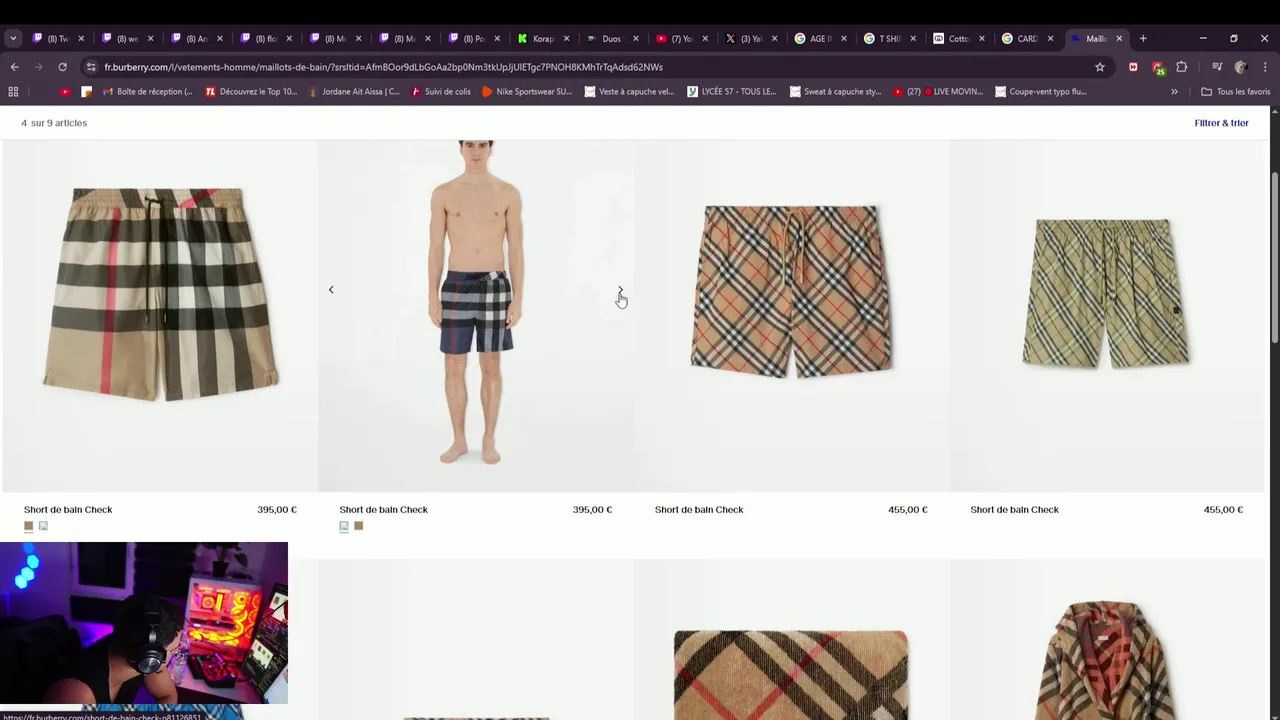Open the Filtrer & trier panel
The width and height of the screenshot is (1280, 720).
coord(1221,123)
